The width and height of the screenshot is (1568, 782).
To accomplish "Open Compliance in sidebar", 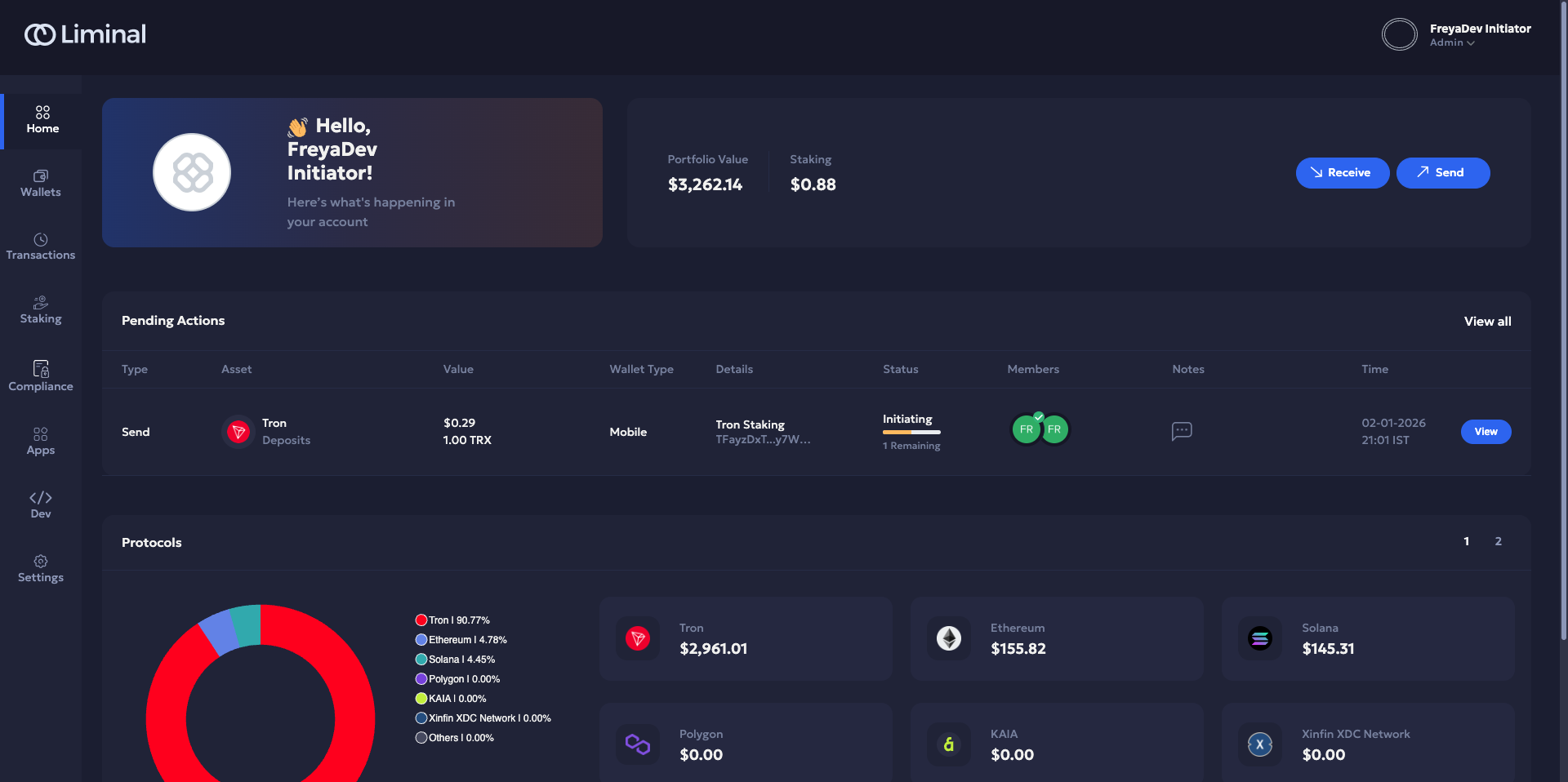I will point(41,375).
